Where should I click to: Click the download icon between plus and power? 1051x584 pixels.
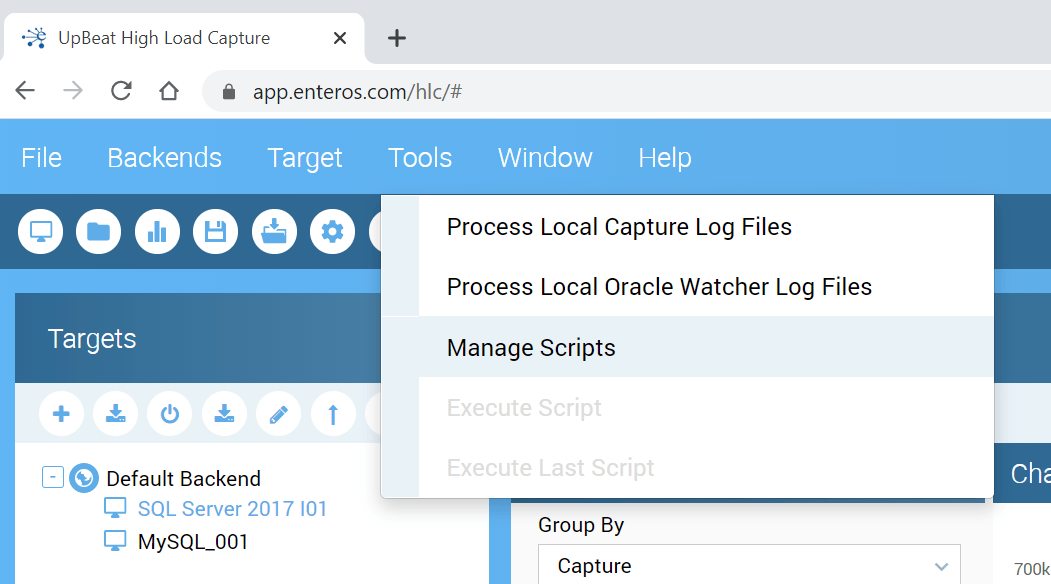tap(116, 414)
